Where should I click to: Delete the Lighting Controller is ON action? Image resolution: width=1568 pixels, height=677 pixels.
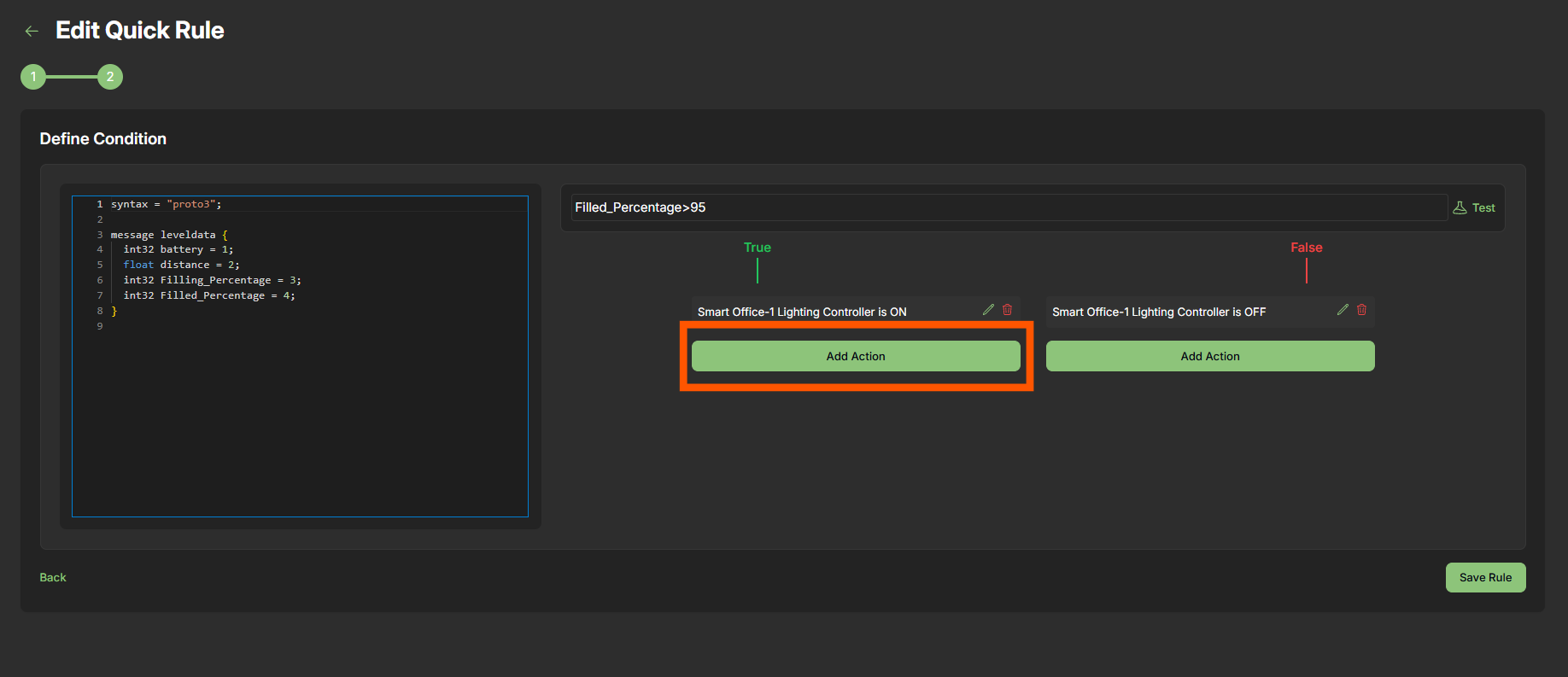point(1008,310)
